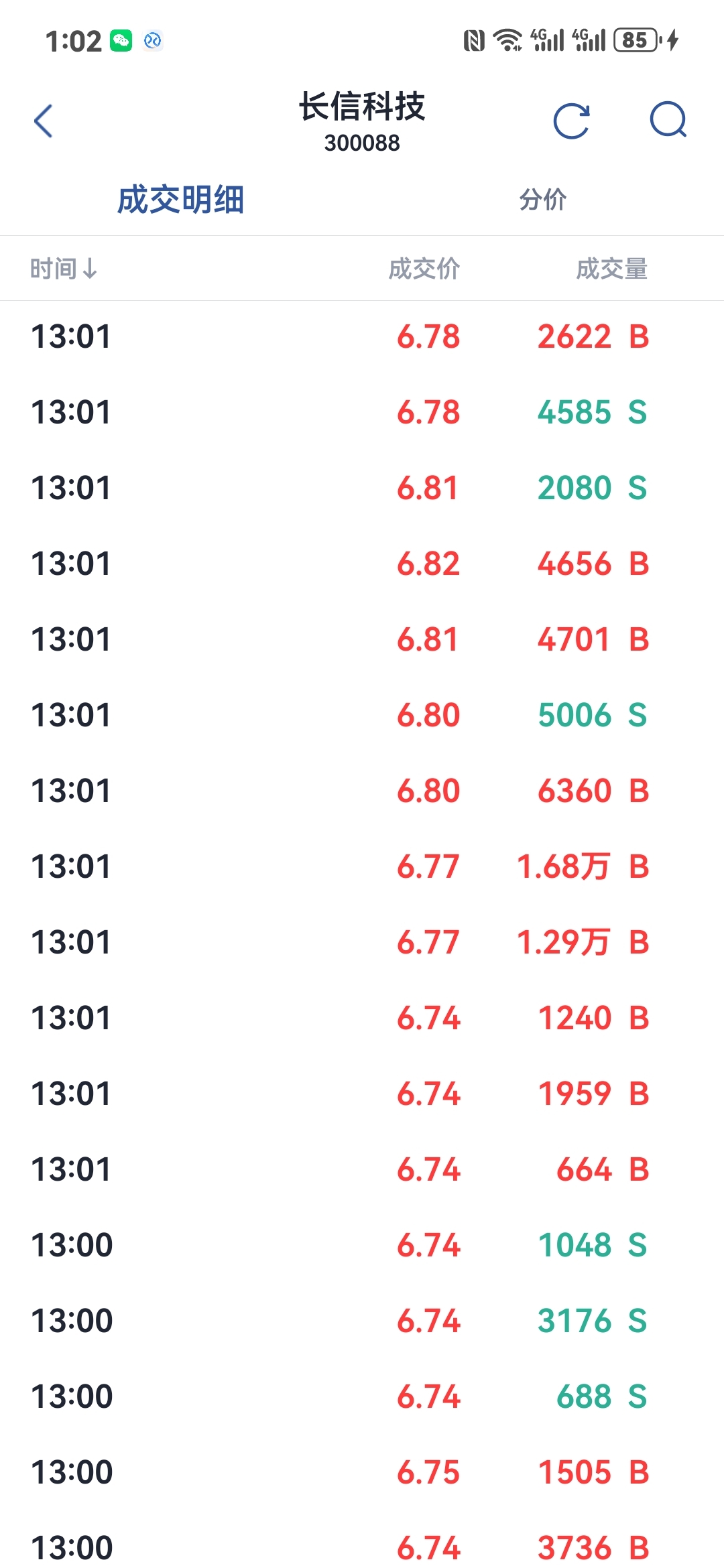The width and height of the screenshot is (724, 1568).
Task: Refresh the trade details list
Action: pos(572,121)
